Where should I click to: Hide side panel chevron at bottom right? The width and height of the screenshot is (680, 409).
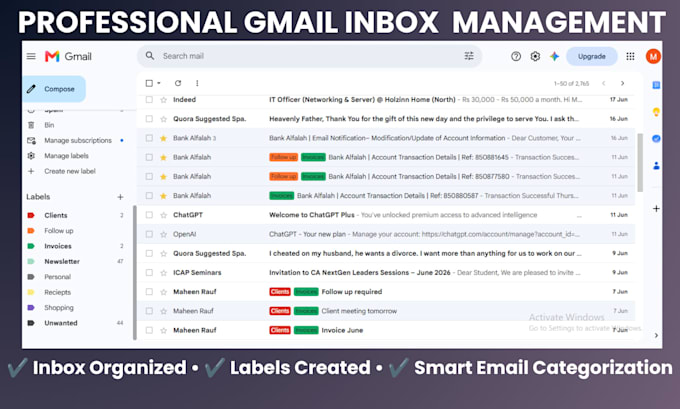click(656, 335)
